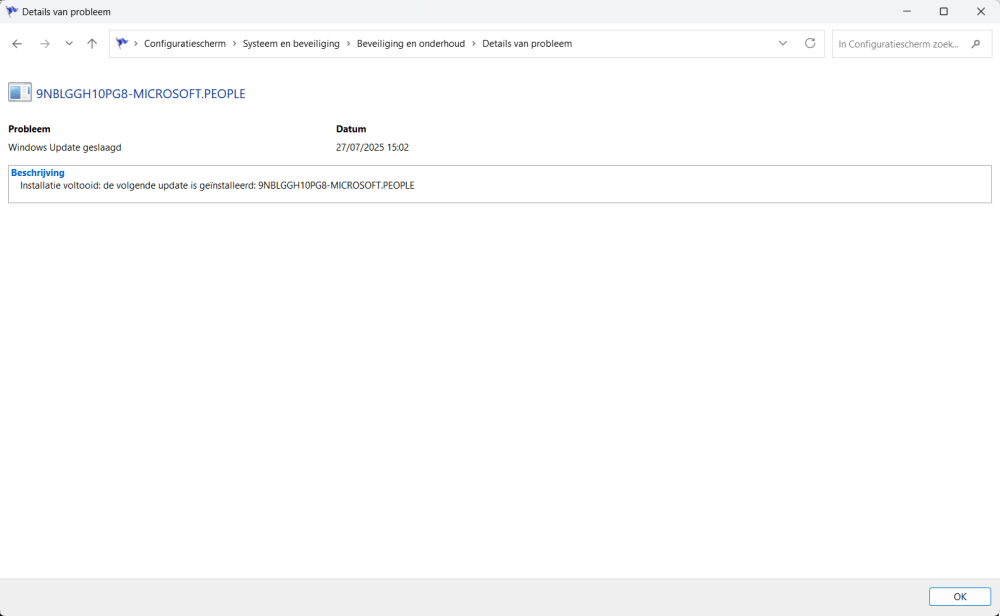
Task: Click the Beschrijving description text box
Action: [499, 185]
